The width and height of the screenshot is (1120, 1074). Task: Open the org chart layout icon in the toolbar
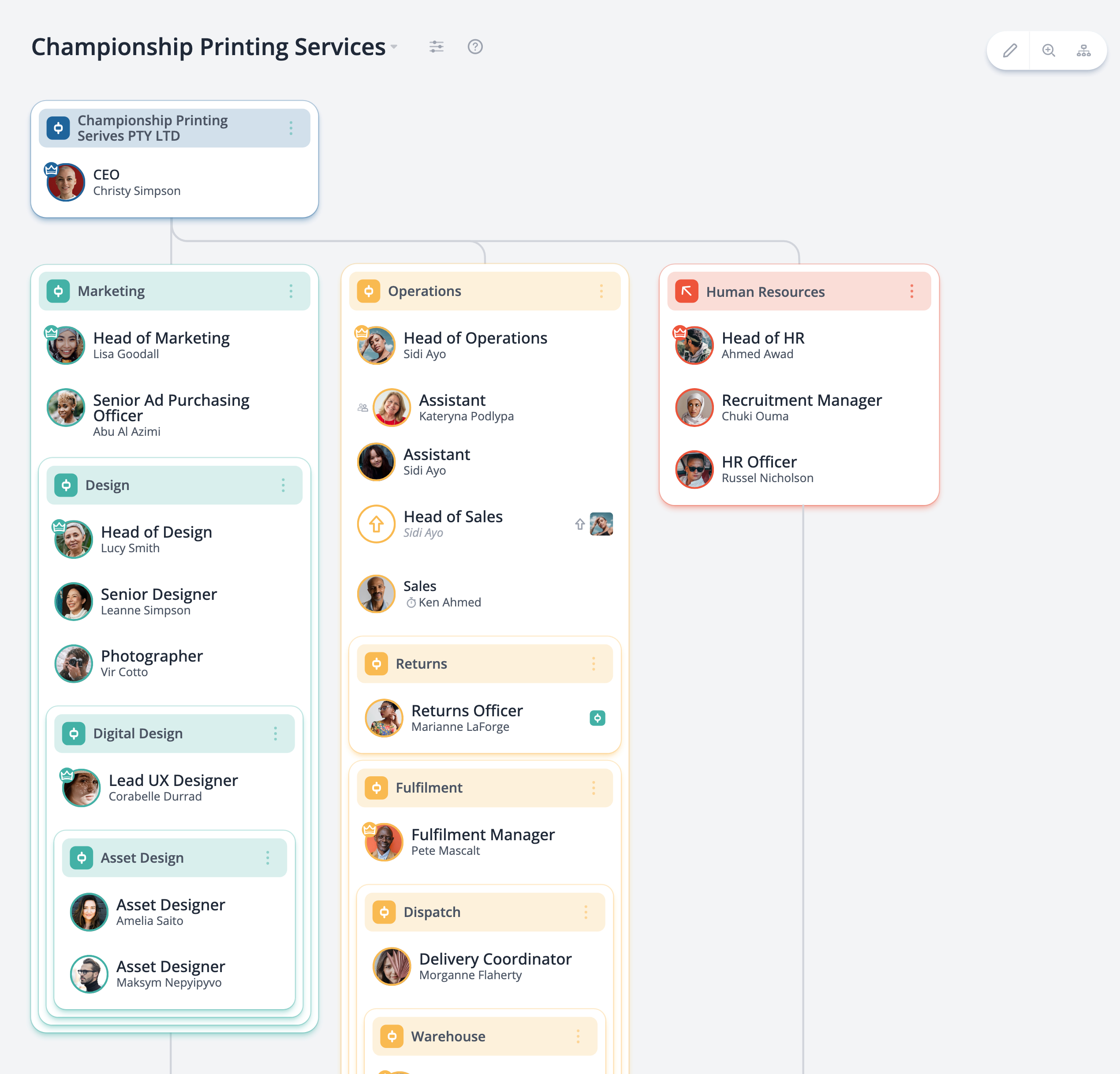[x=1084, y=50]
